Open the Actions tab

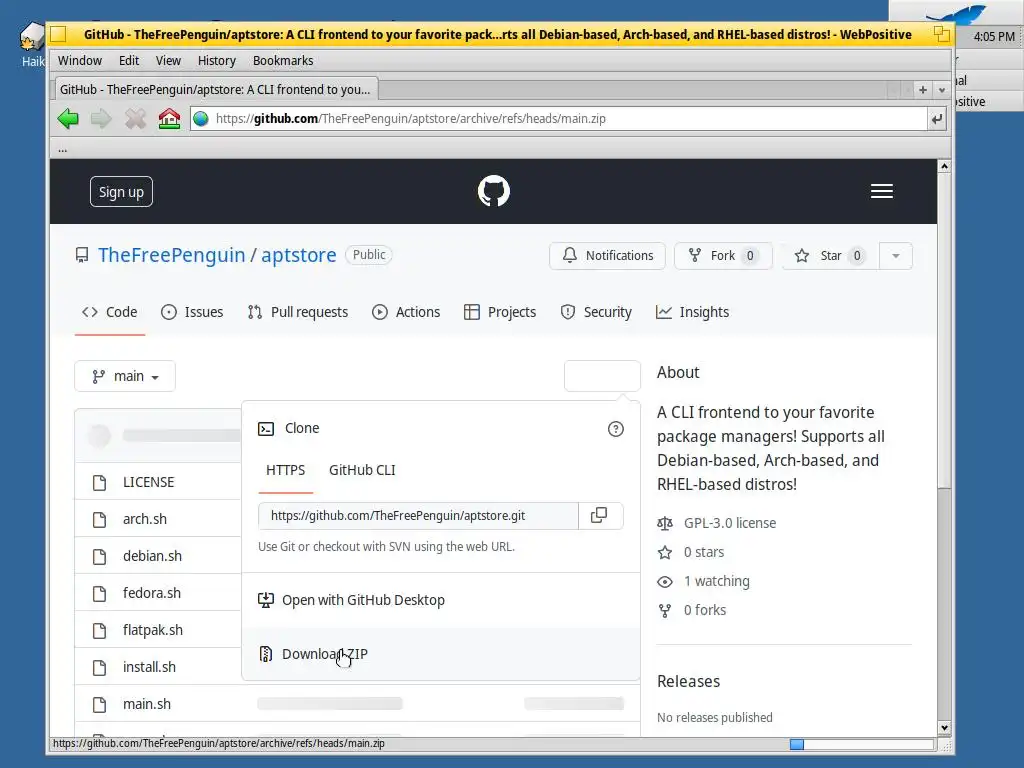(406, 312)
